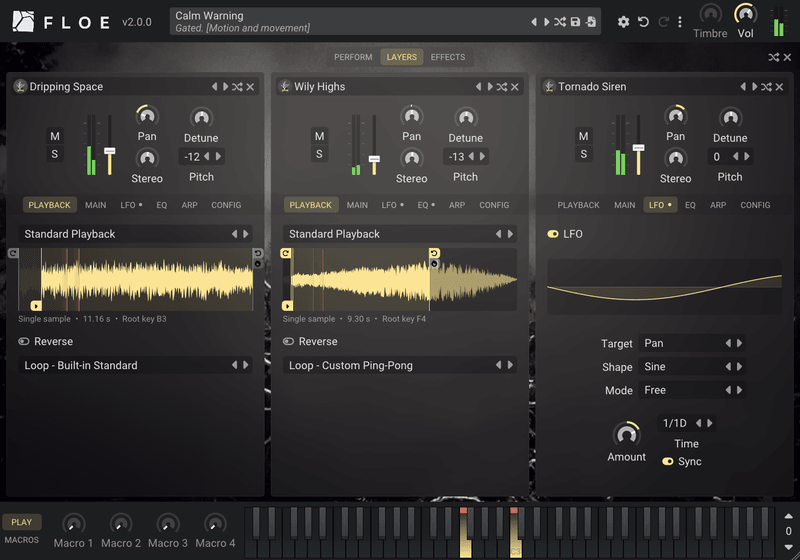Undo the last change
This screenshot has height=560, width=800.
point(643,22)
